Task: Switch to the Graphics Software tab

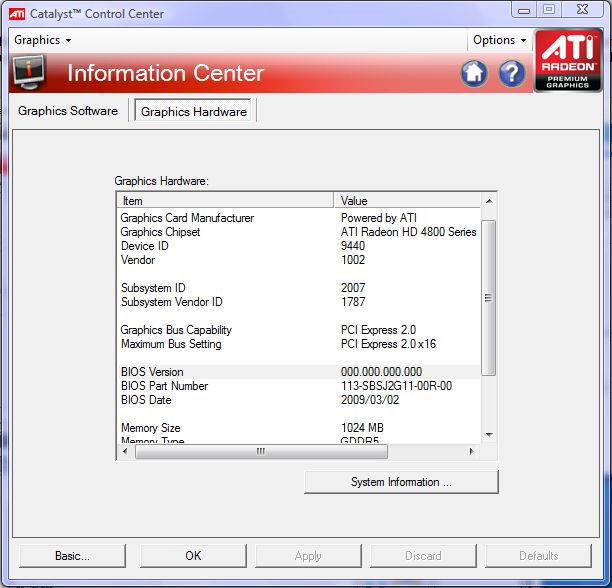Action: (68, 111)
